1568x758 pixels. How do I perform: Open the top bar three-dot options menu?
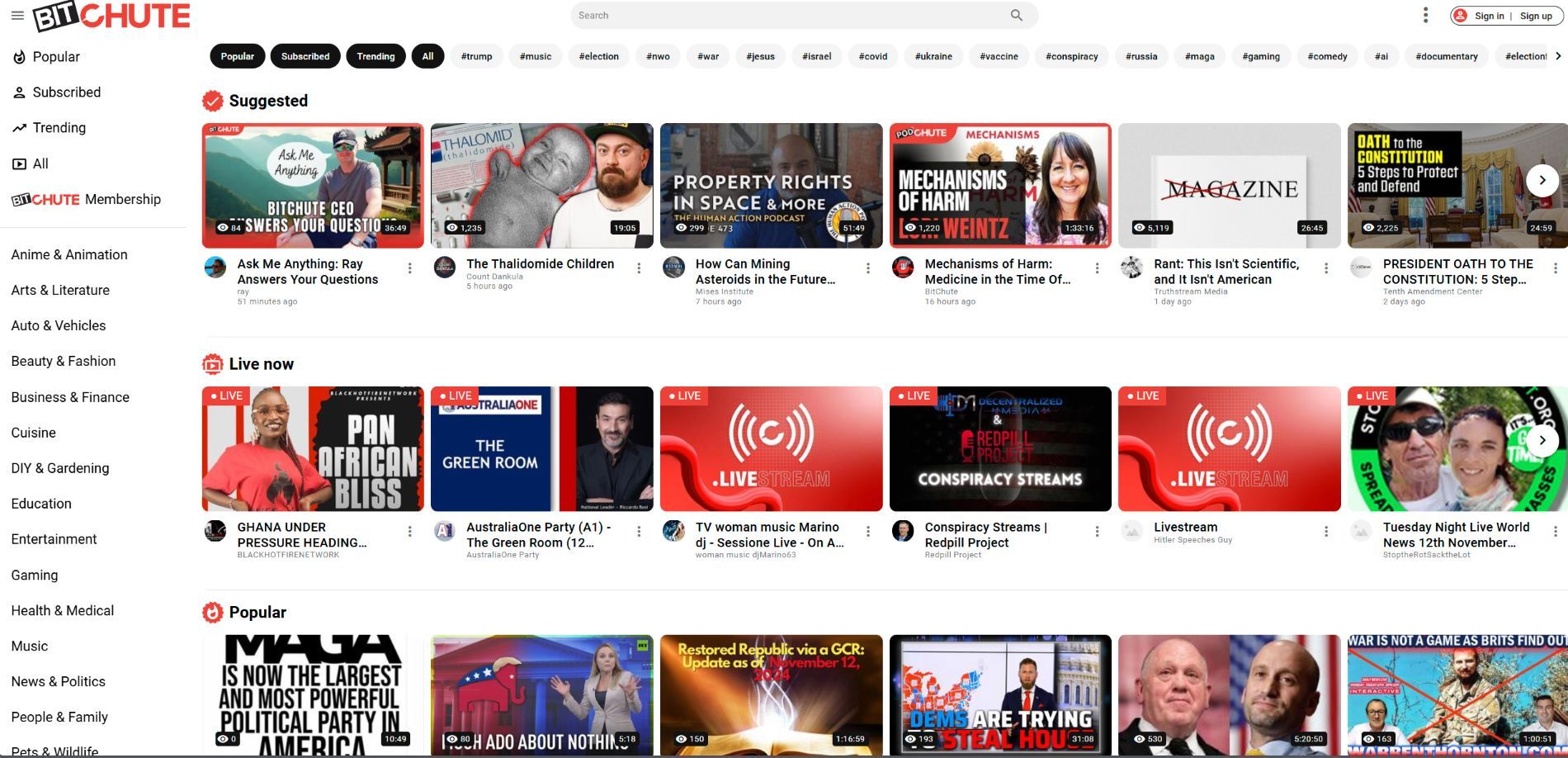tap(1425, 16)
